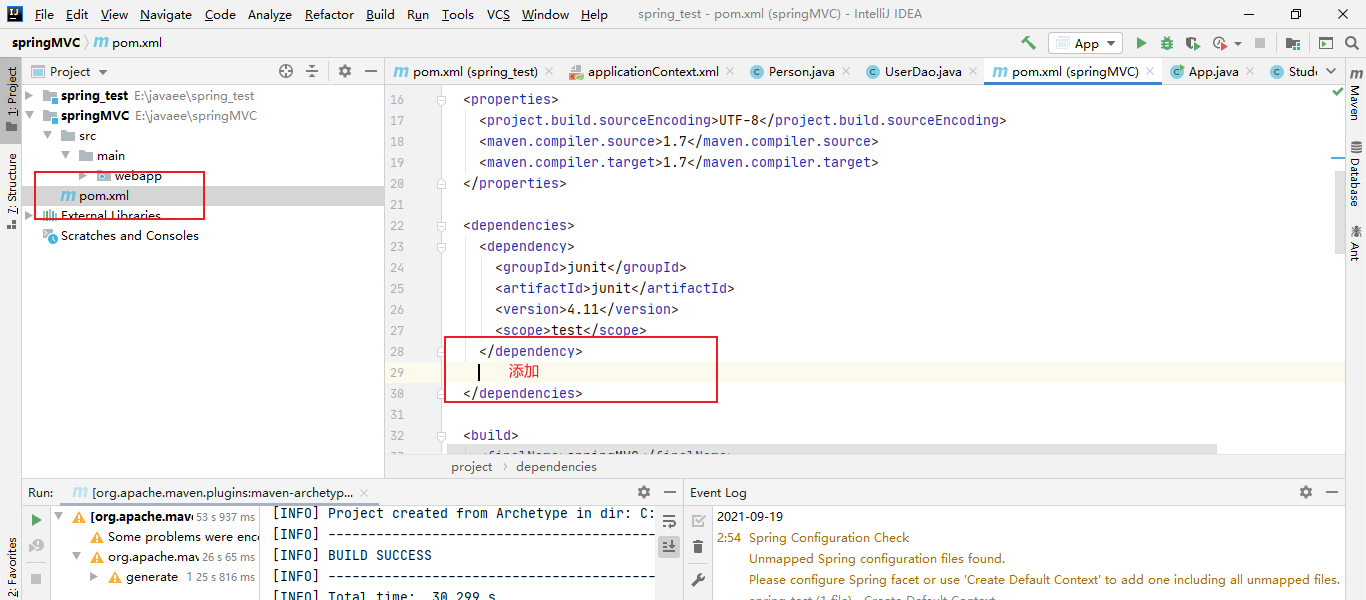The width and height of the screenshot is (1366, 600).
Task: Click the Spring Configuration Check event entry
Action: click(829, 538)
